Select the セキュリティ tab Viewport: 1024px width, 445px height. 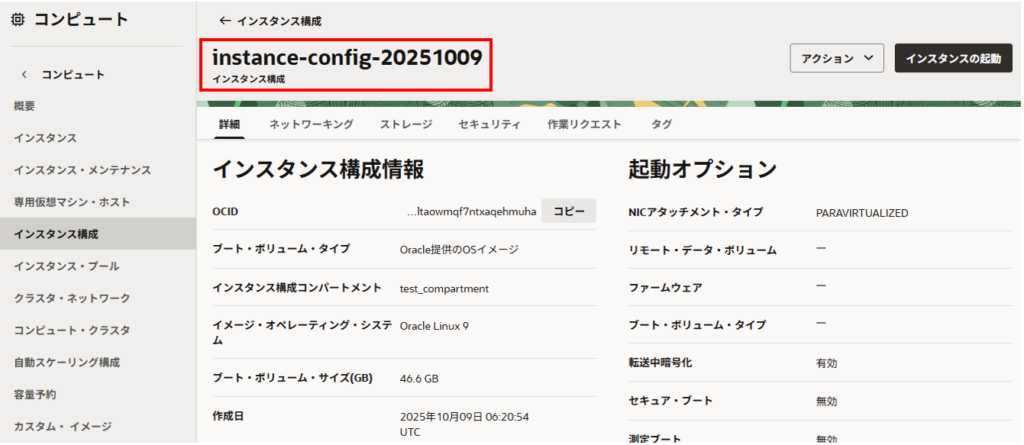tap(489, 124)
